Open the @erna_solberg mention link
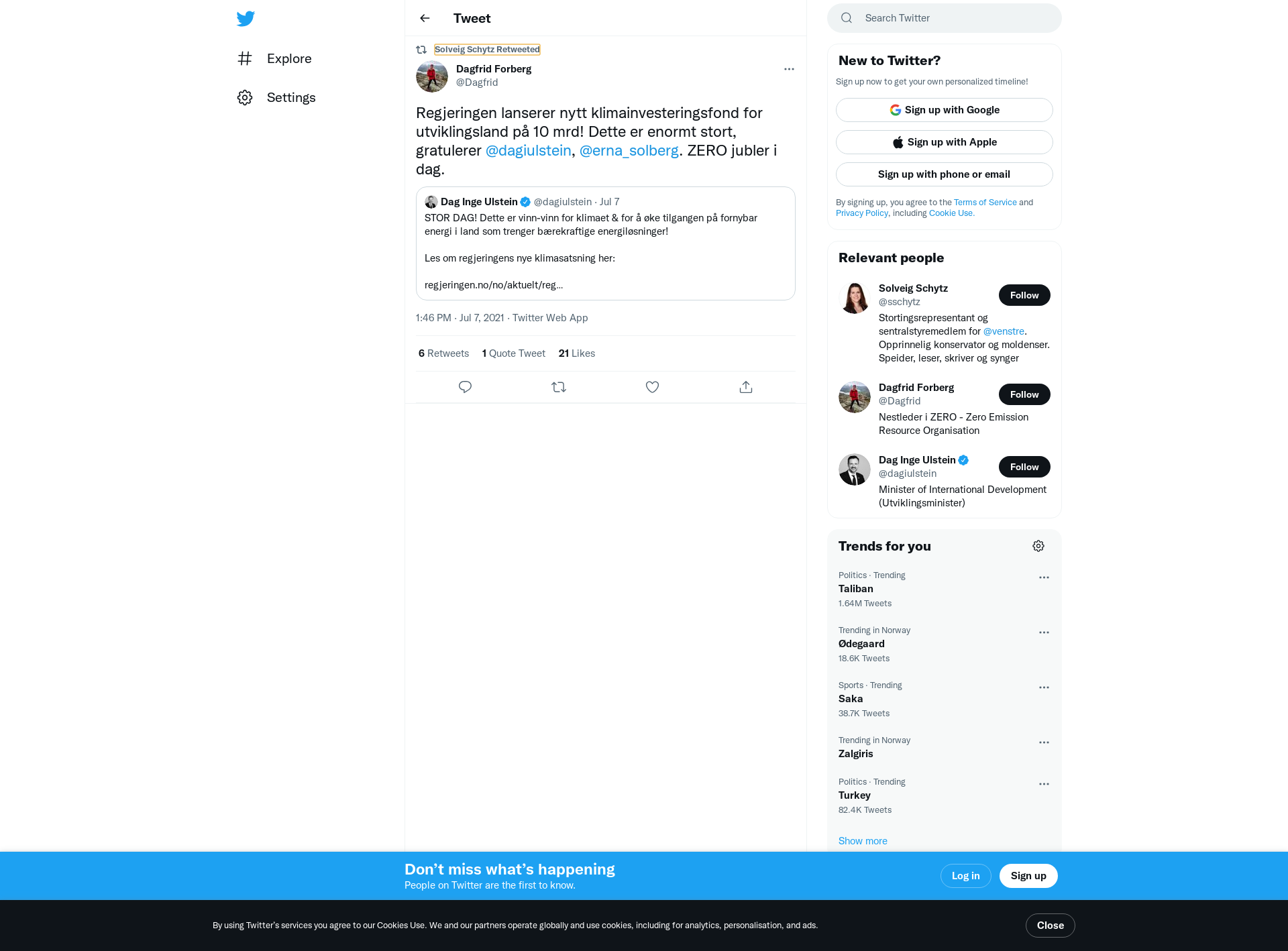 [x=629, y=150]
